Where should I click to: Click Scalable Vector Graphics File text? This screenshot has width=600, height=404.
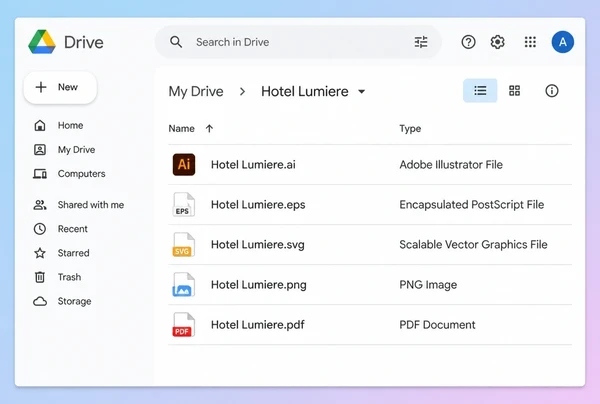point(473,244)
